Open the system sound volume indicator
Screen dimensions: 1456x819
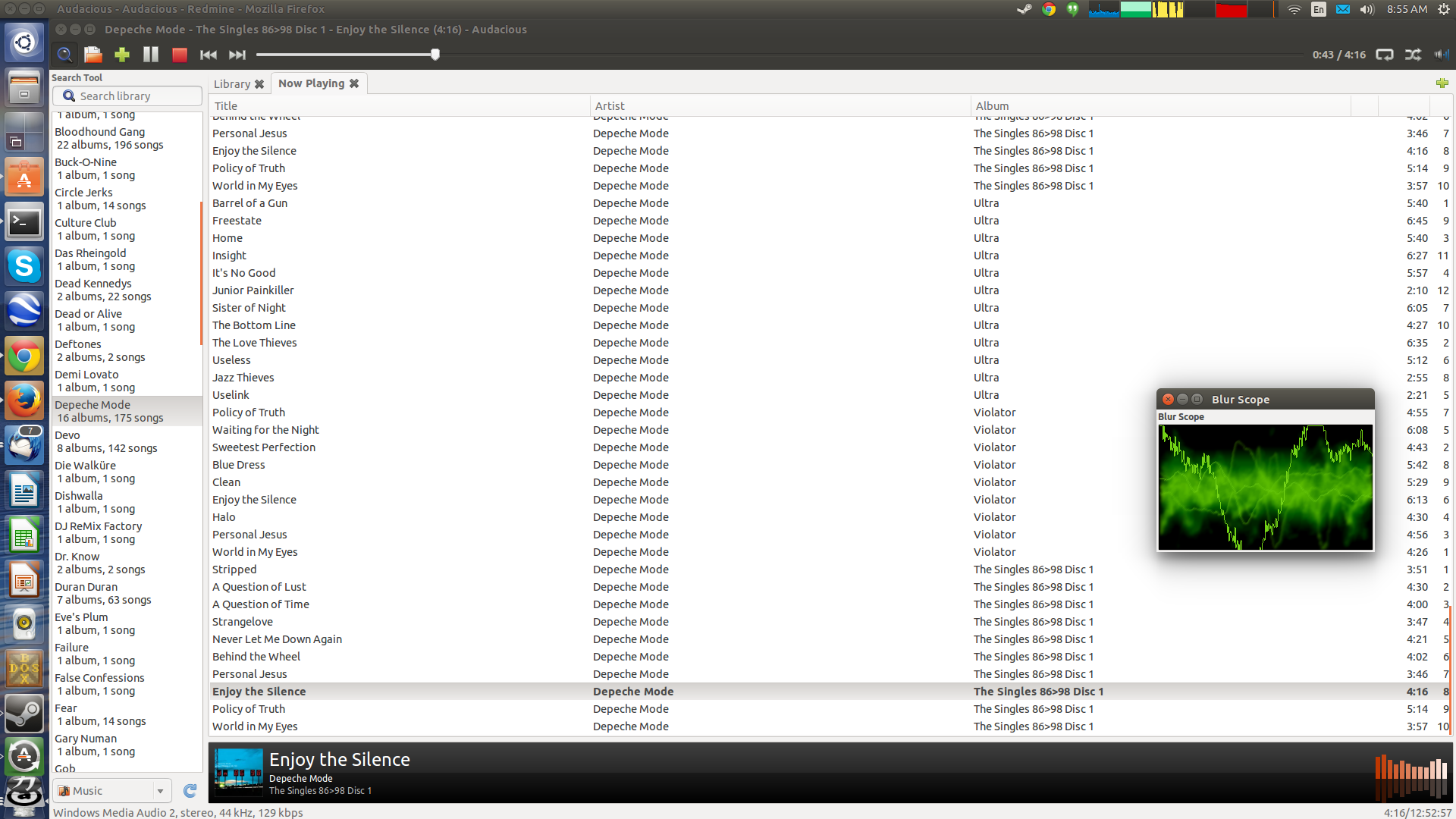click(x=1367, y=9)
